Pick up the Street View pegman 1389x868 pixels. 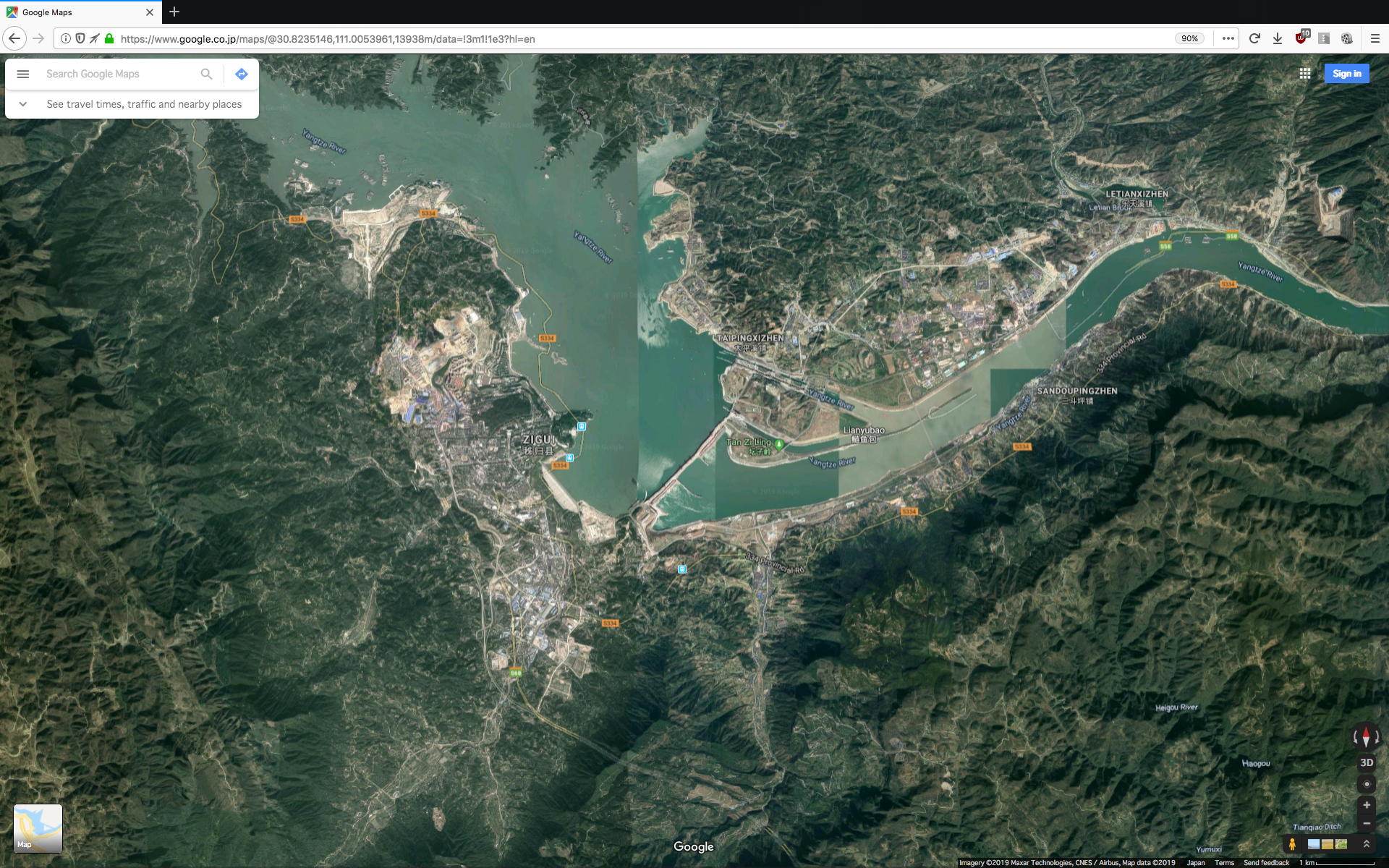[1292, 844]
